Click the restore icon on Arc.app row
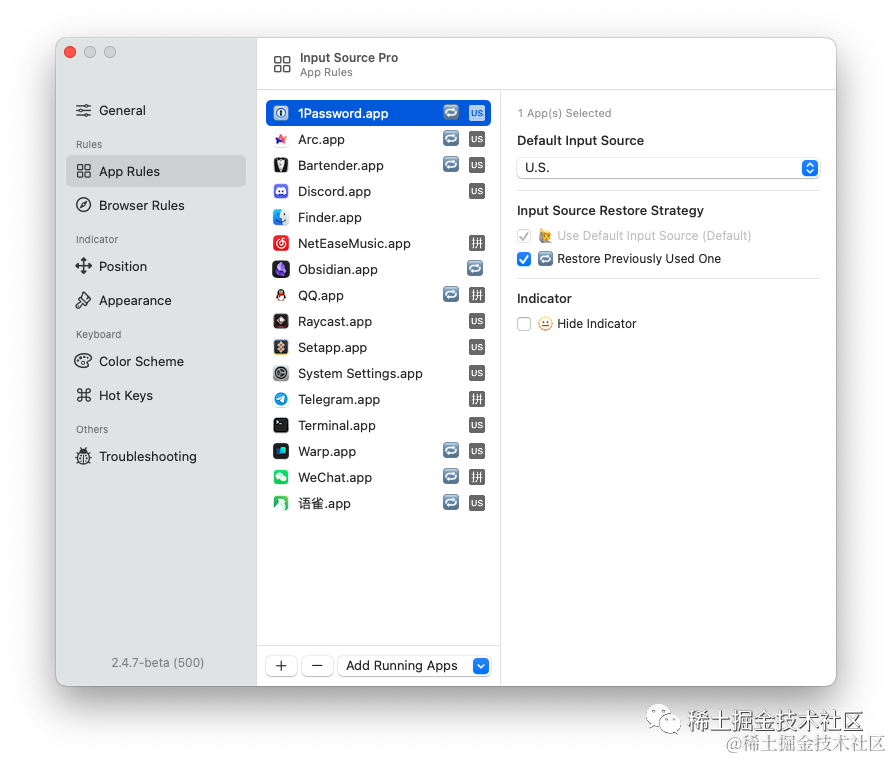The height and width of the screenshot is (760, 892). click(x=451, y=139)
